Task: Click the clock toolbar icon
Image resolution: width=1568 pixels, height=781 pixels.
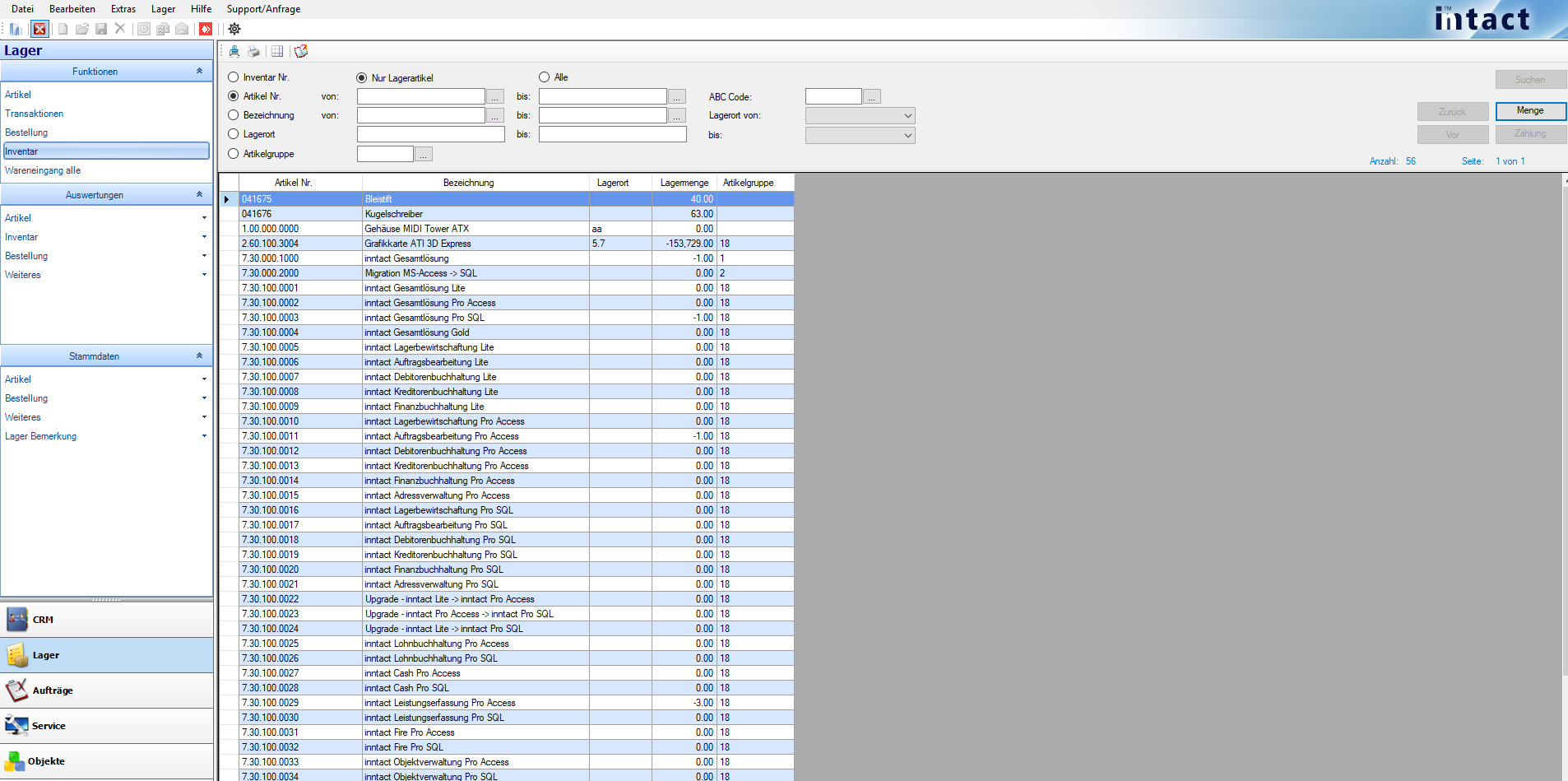Action: (144, 29)
